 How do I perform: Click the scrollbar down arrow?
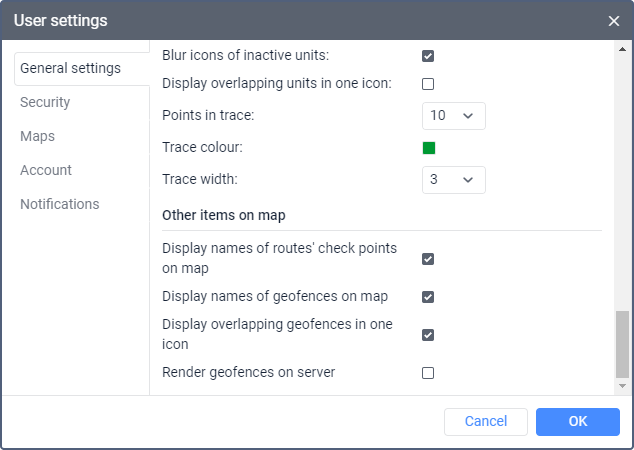click(x=623, y=385)
